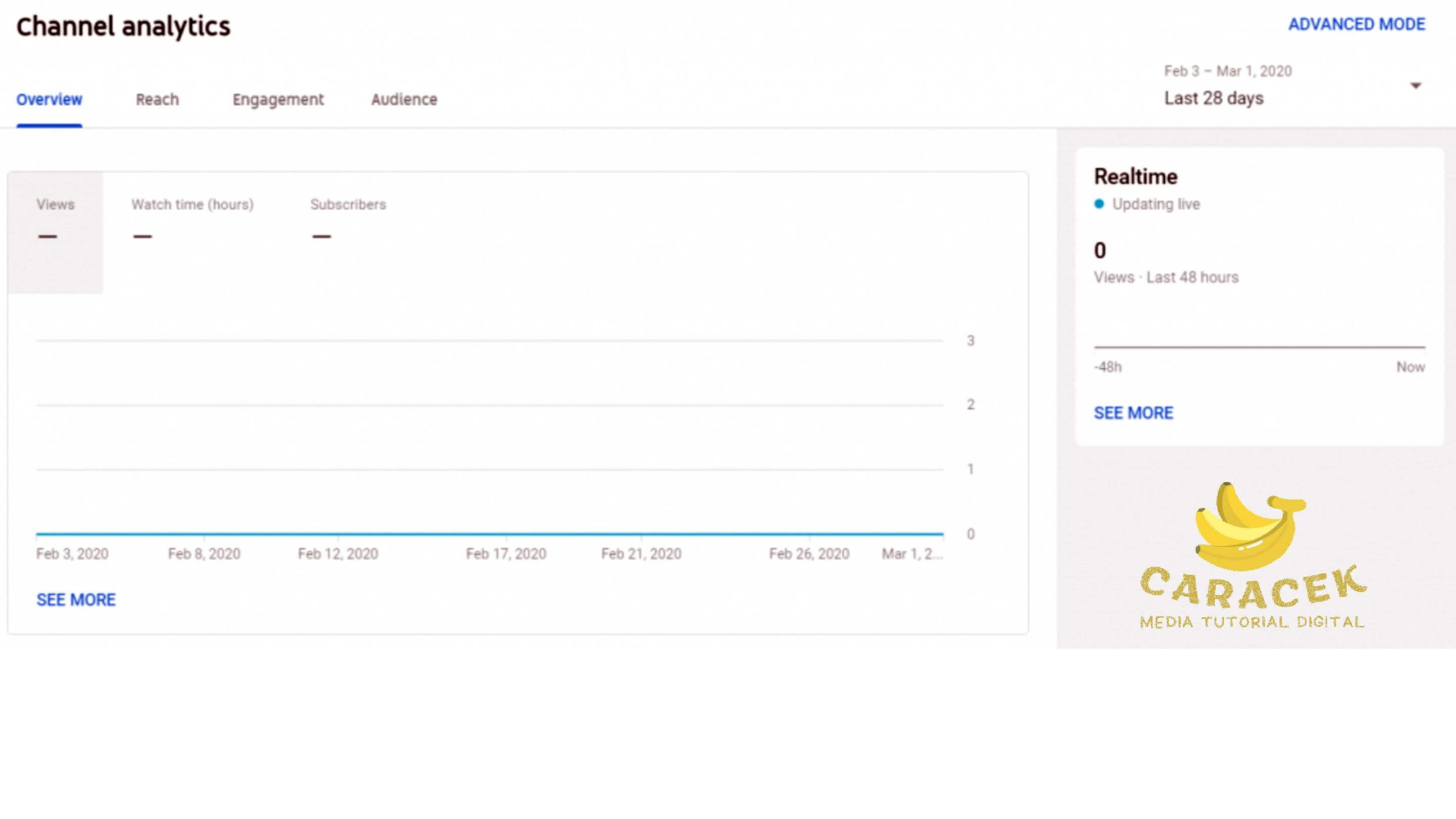Click the blue Updating live dot
The image size is (1456, 819).
pyautogui.click(x=1099, y=204)
